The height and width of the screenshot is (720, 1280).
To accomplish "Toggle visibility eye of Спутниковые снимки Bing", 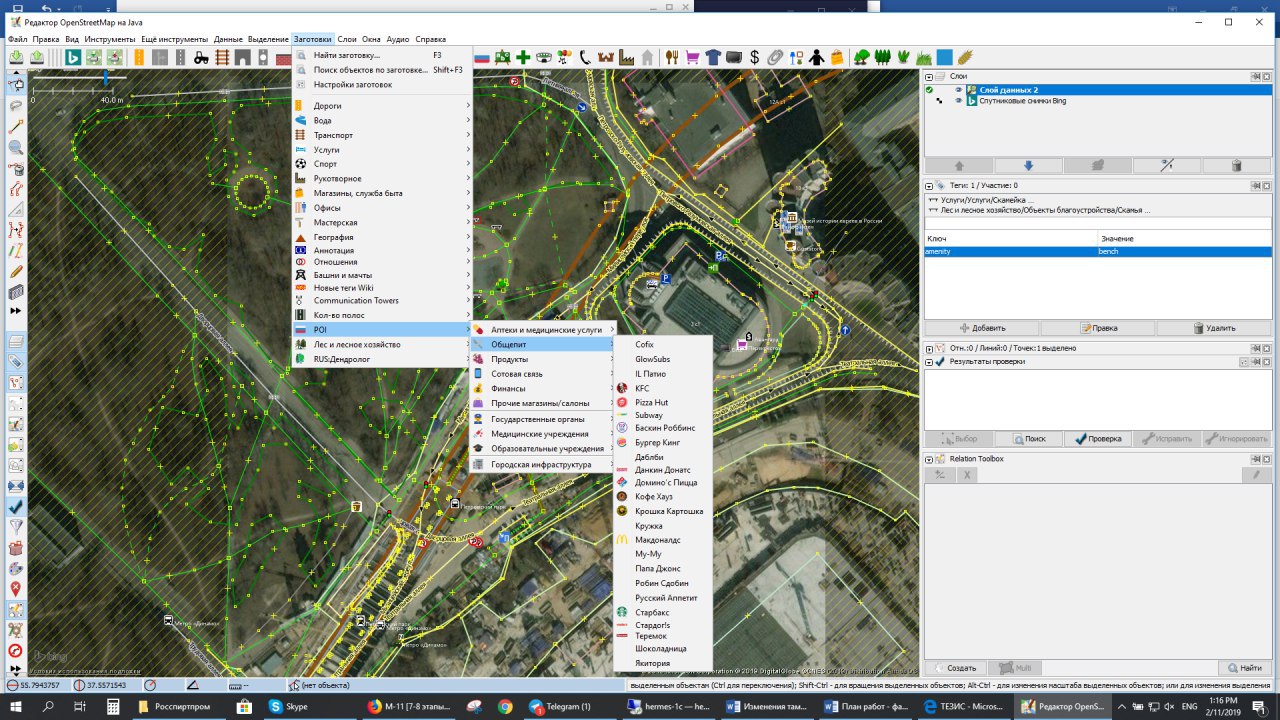I will tap(958, 101).
